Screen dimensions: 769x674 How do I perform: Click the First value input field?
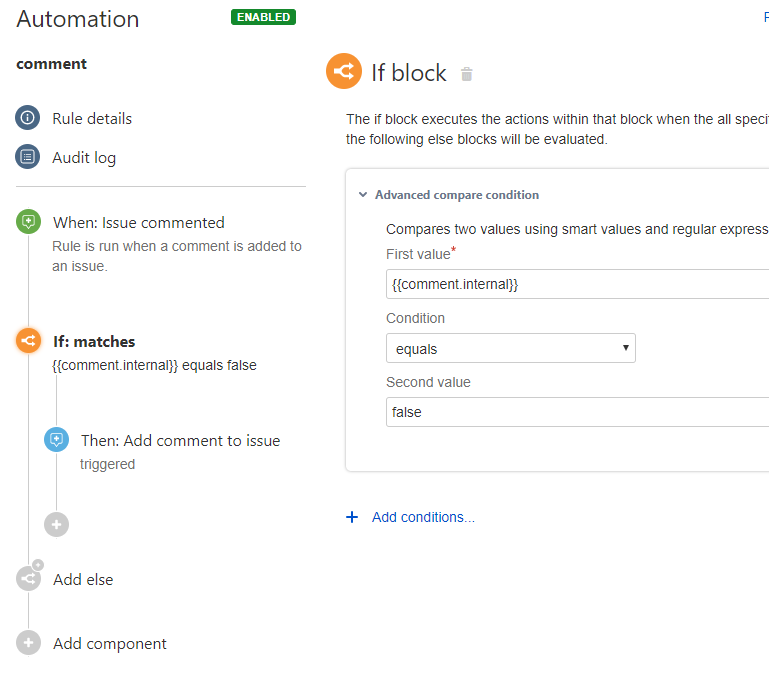click(x=577, y=284)
